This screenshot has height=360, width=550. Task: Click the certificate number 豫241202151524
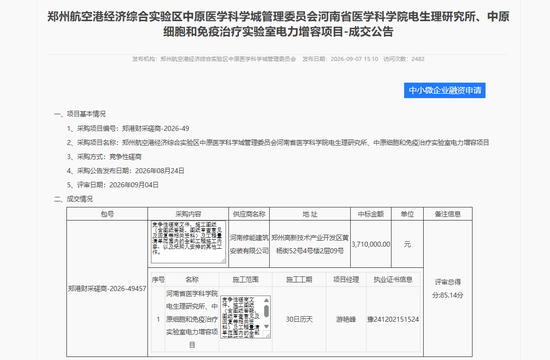coord(393,319)
